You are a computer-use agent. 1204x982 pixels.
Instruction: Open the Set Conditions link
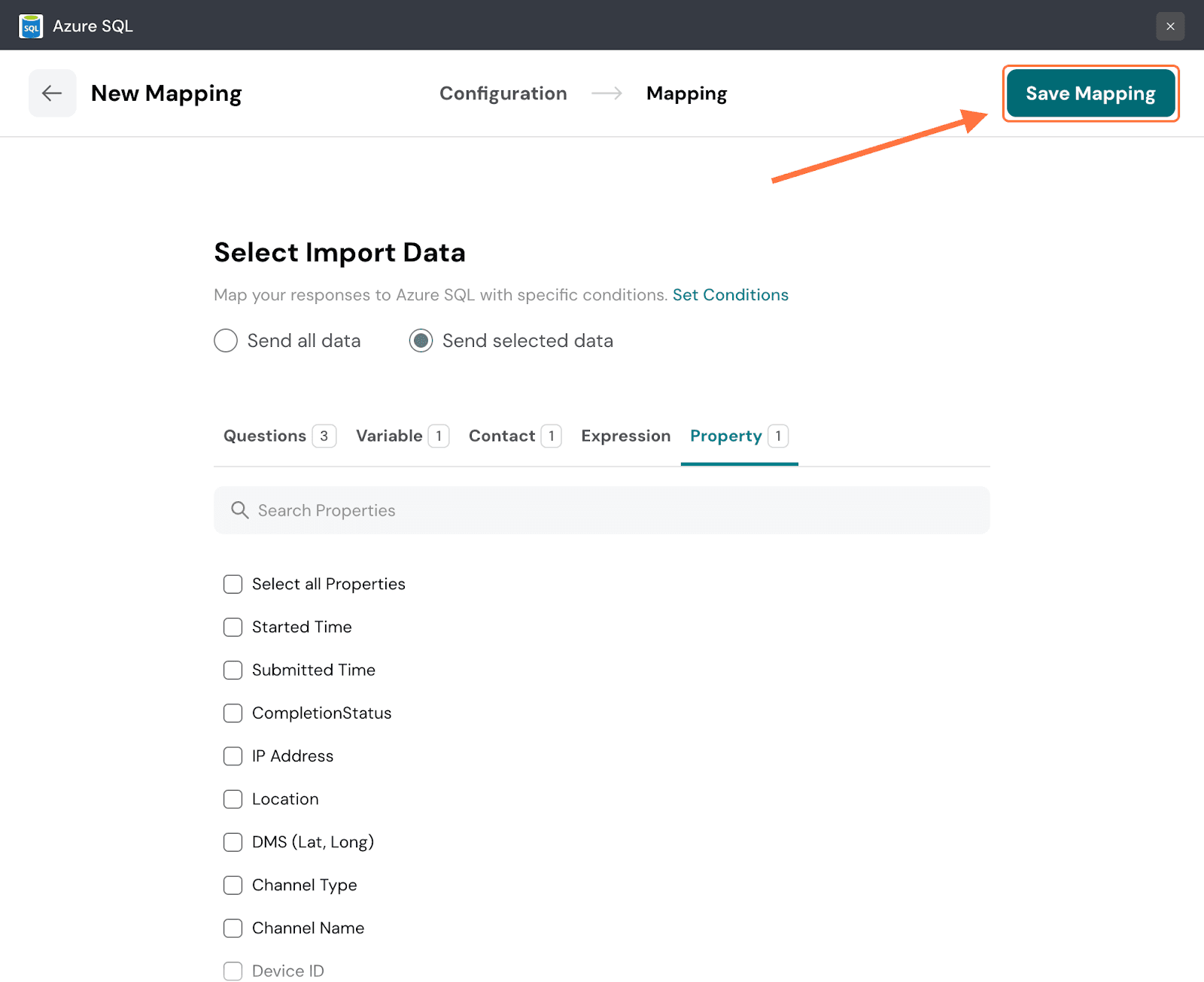pos(730,295)
